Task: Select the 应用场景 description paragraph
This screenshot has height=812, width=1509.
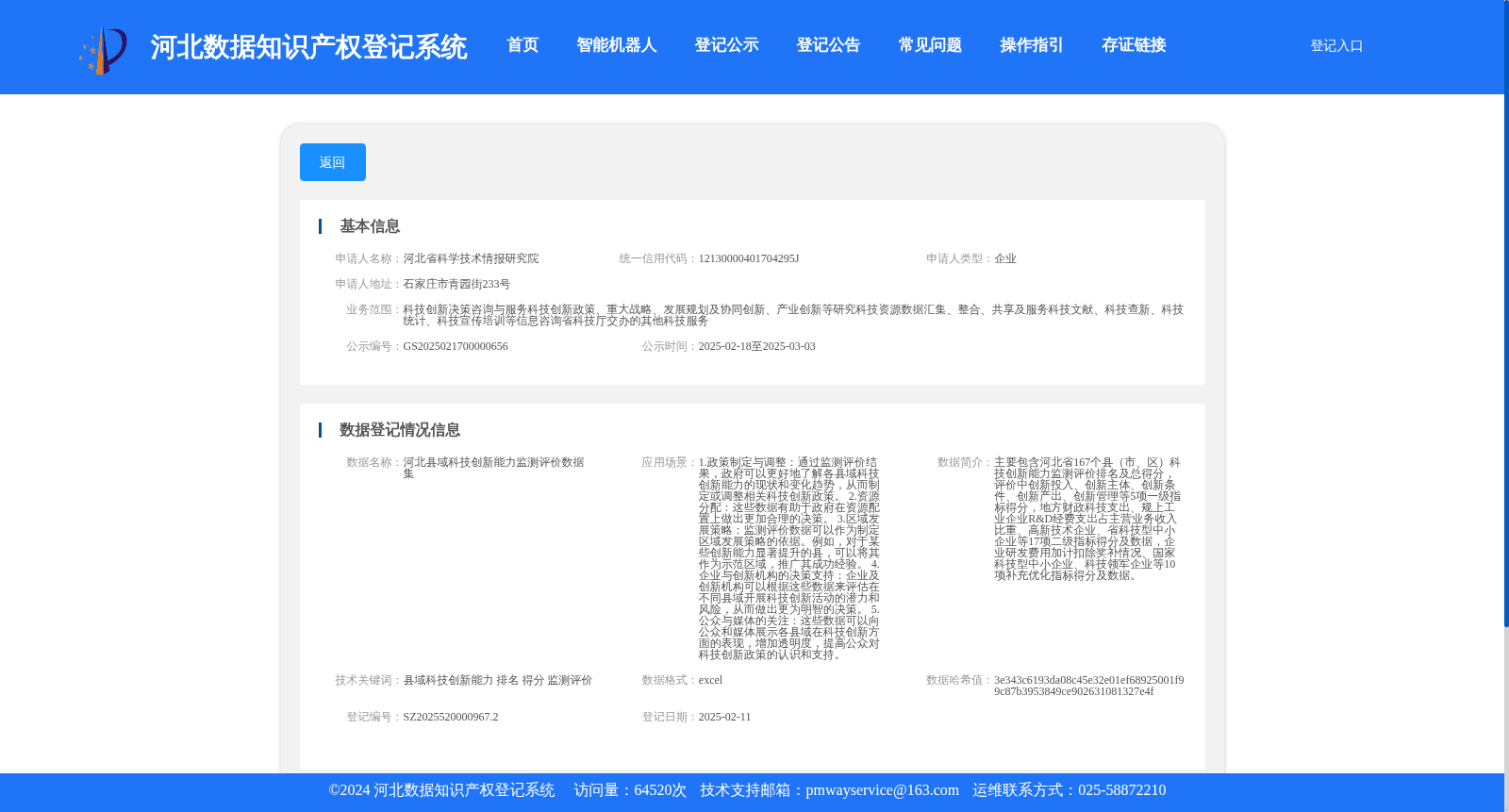Action: [x=789, y=558]
